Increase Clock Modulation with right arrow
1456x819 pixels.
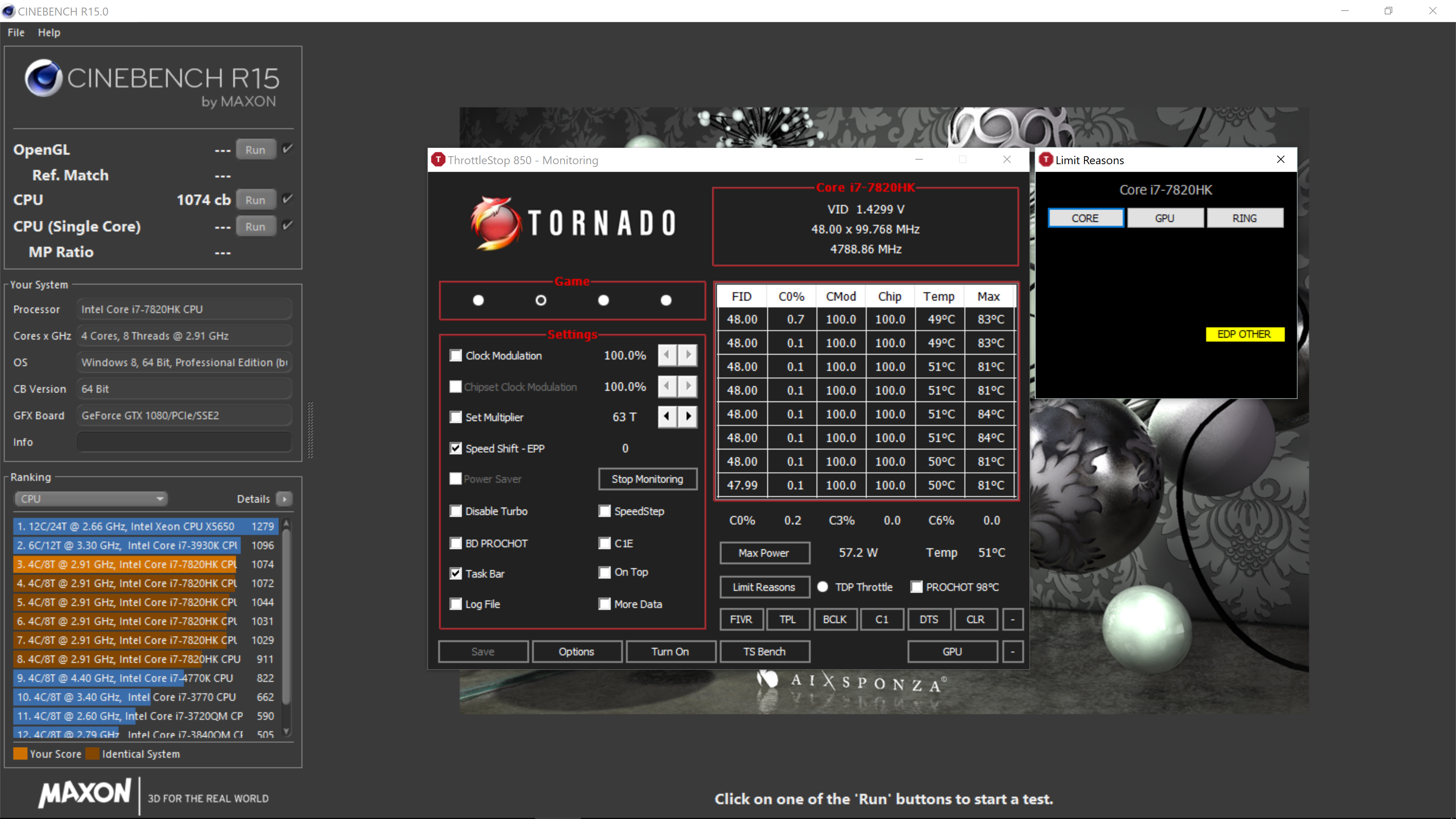click(x=688, y=355)
